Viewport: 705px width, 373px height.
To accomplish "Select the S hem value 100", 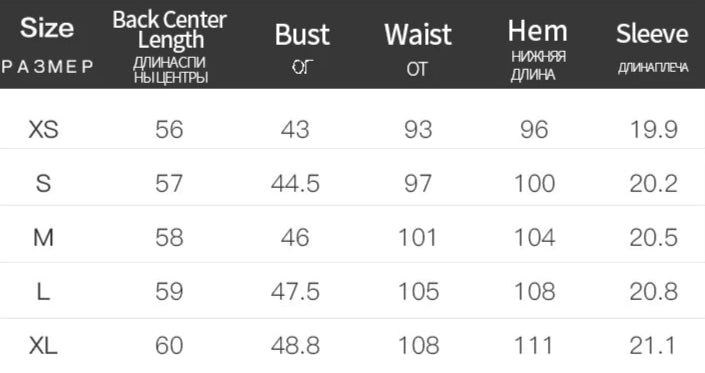I will pyautogui.click(x=535, y=183).
